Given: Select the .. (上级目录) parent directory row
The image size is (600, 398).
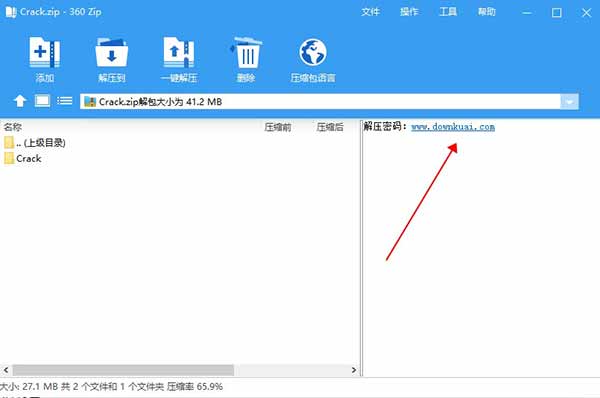Looking at the screenshot, I should coord(180,143).
